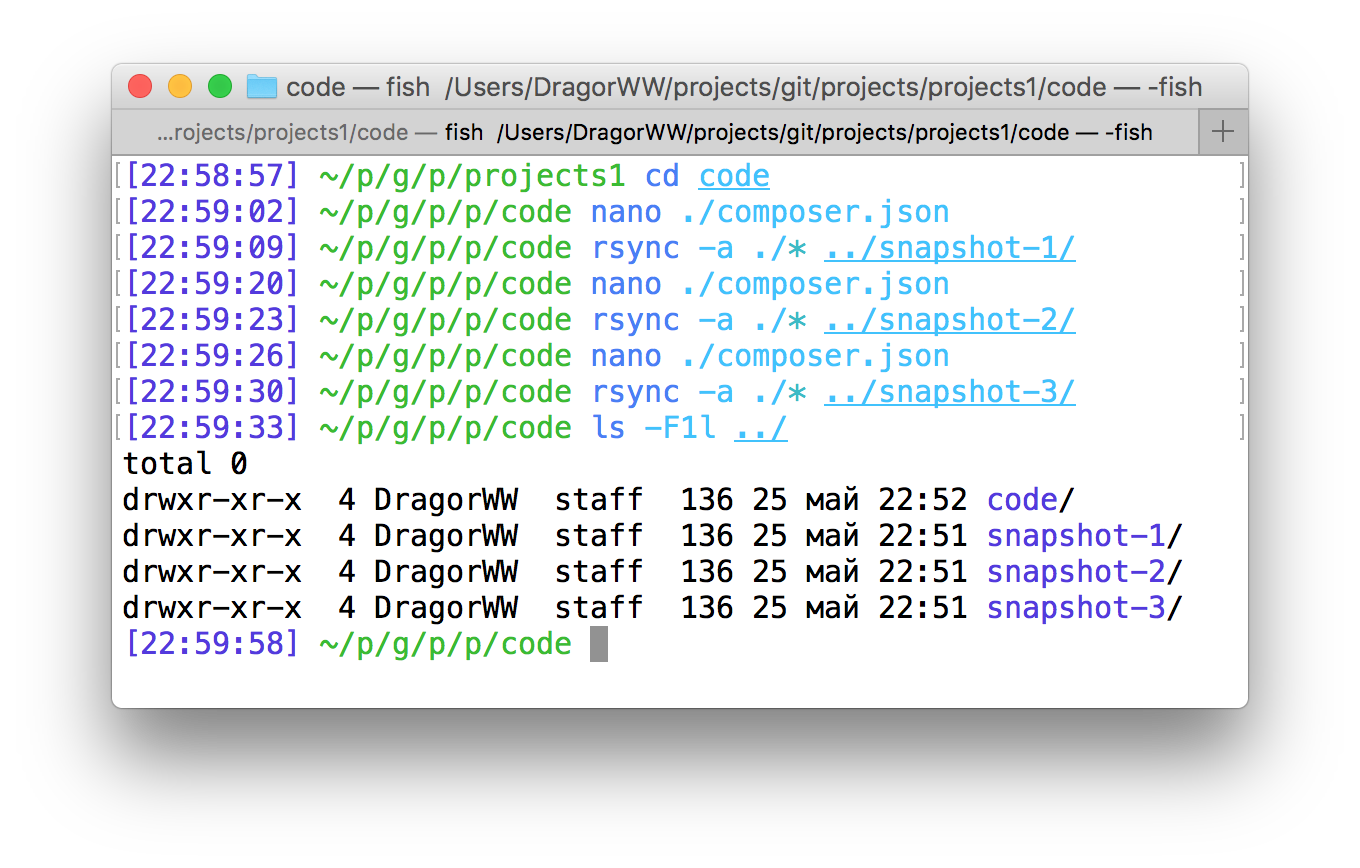Click the [22:59:02] timestamp
1360x868 pixels.
tap(212, 212)
